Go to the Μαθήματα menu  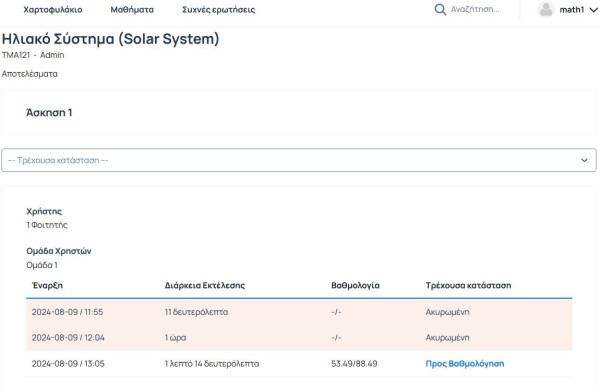(x=132, y=10)
